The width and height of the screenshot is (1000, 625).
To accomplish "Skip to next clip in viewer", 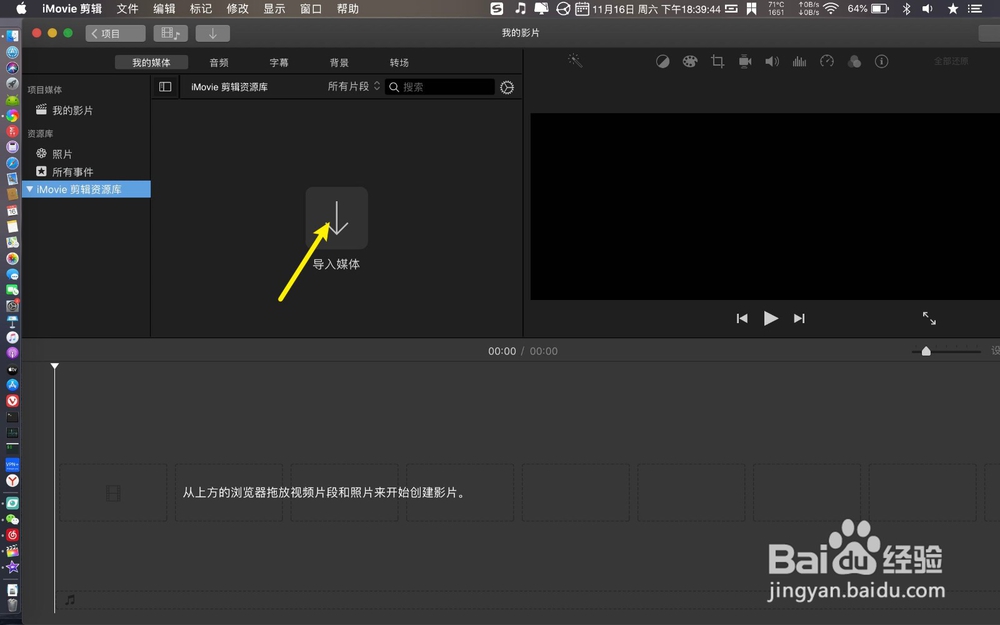I will pyautogui.click(x=799, y=318).
